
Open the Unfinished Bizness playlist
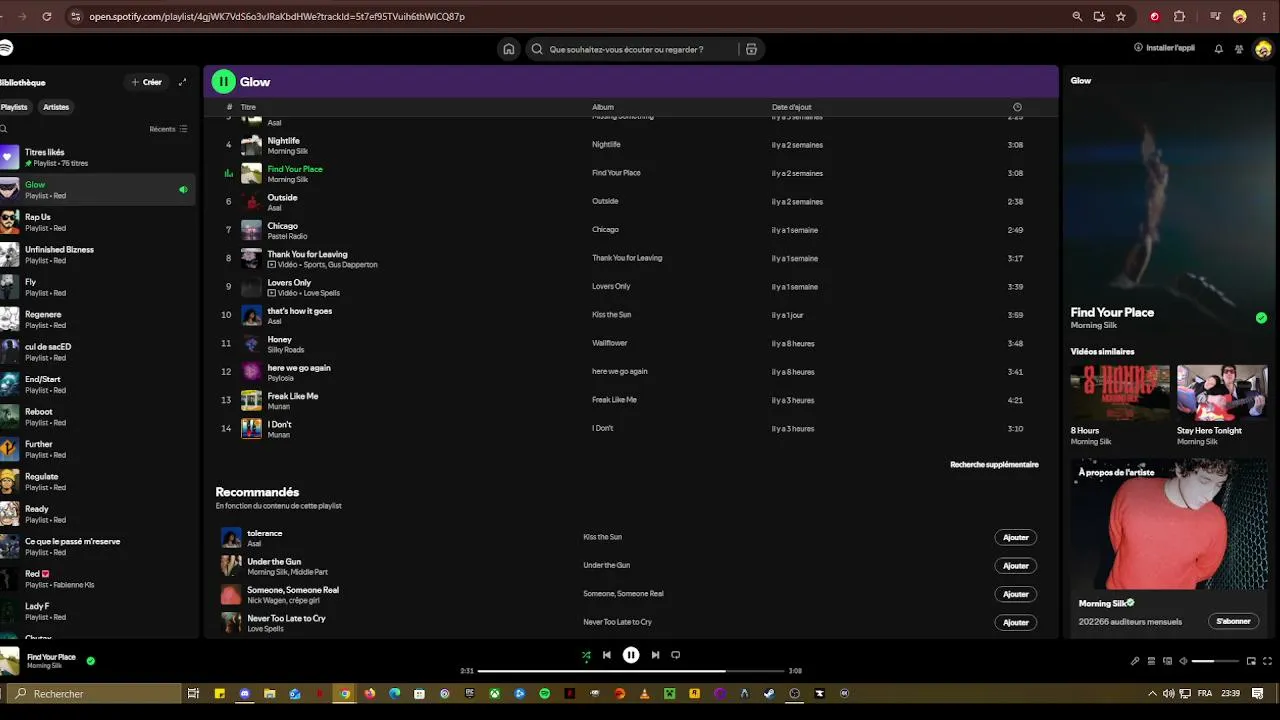(95, 254)
